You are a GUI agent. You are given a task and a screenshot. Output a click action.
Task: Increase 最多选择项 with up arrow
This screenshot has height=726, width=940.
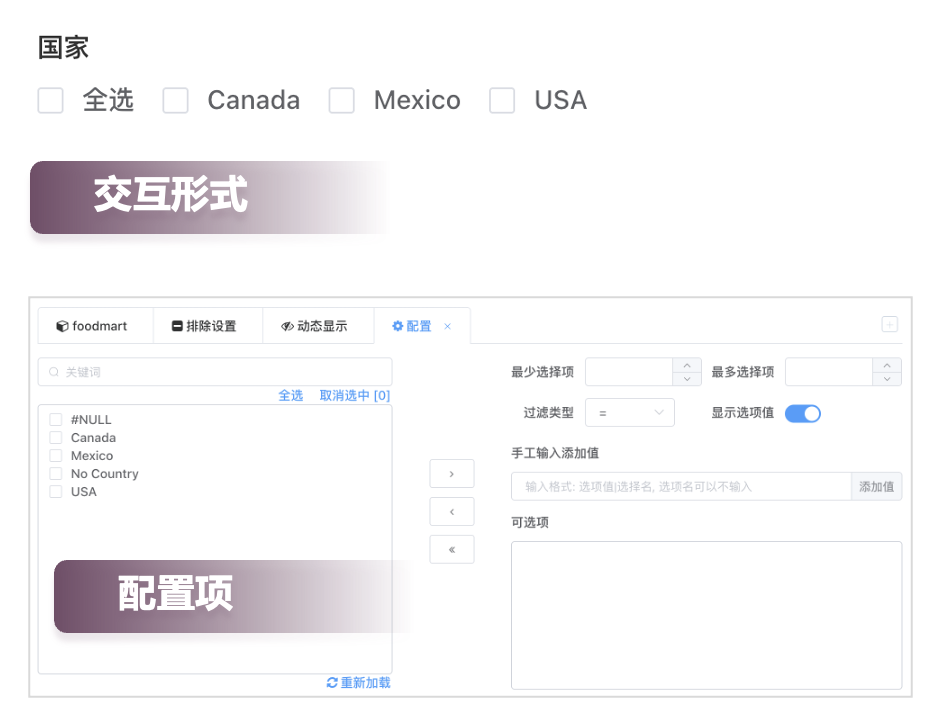887,365
